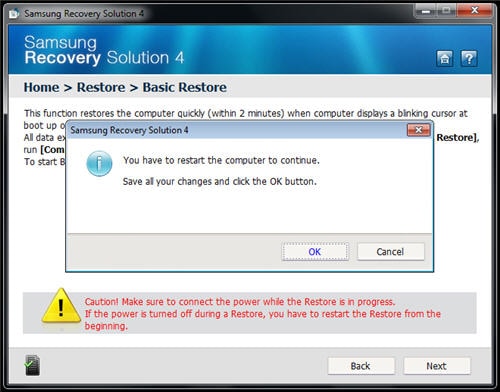The image size is (500, 392).
Task: Go to the previous step with Back
Action: pos(361,366)
